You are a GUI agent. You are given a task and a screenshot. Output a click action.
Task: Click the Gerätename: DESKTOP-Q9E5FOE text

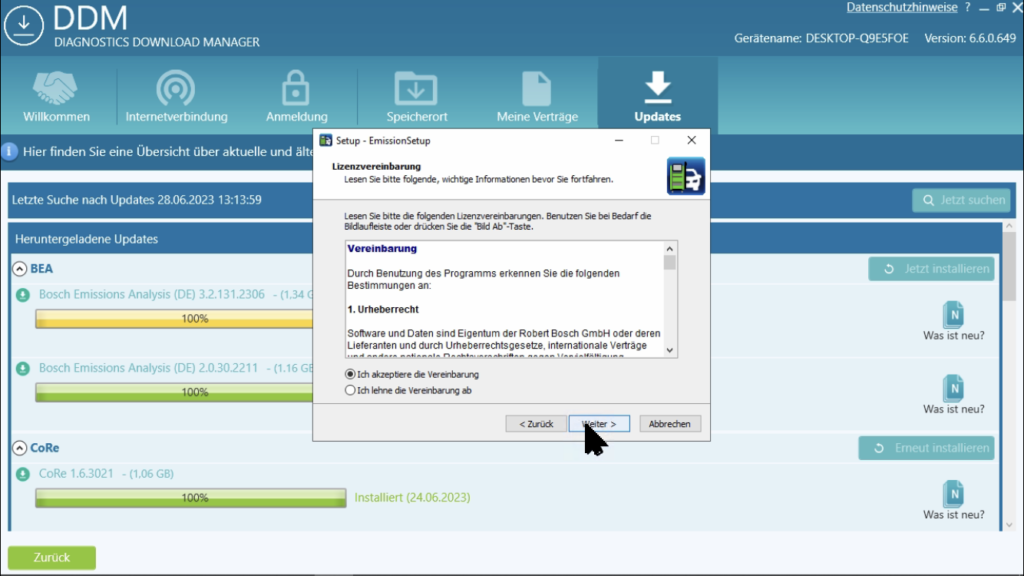(x=821, y=39)
